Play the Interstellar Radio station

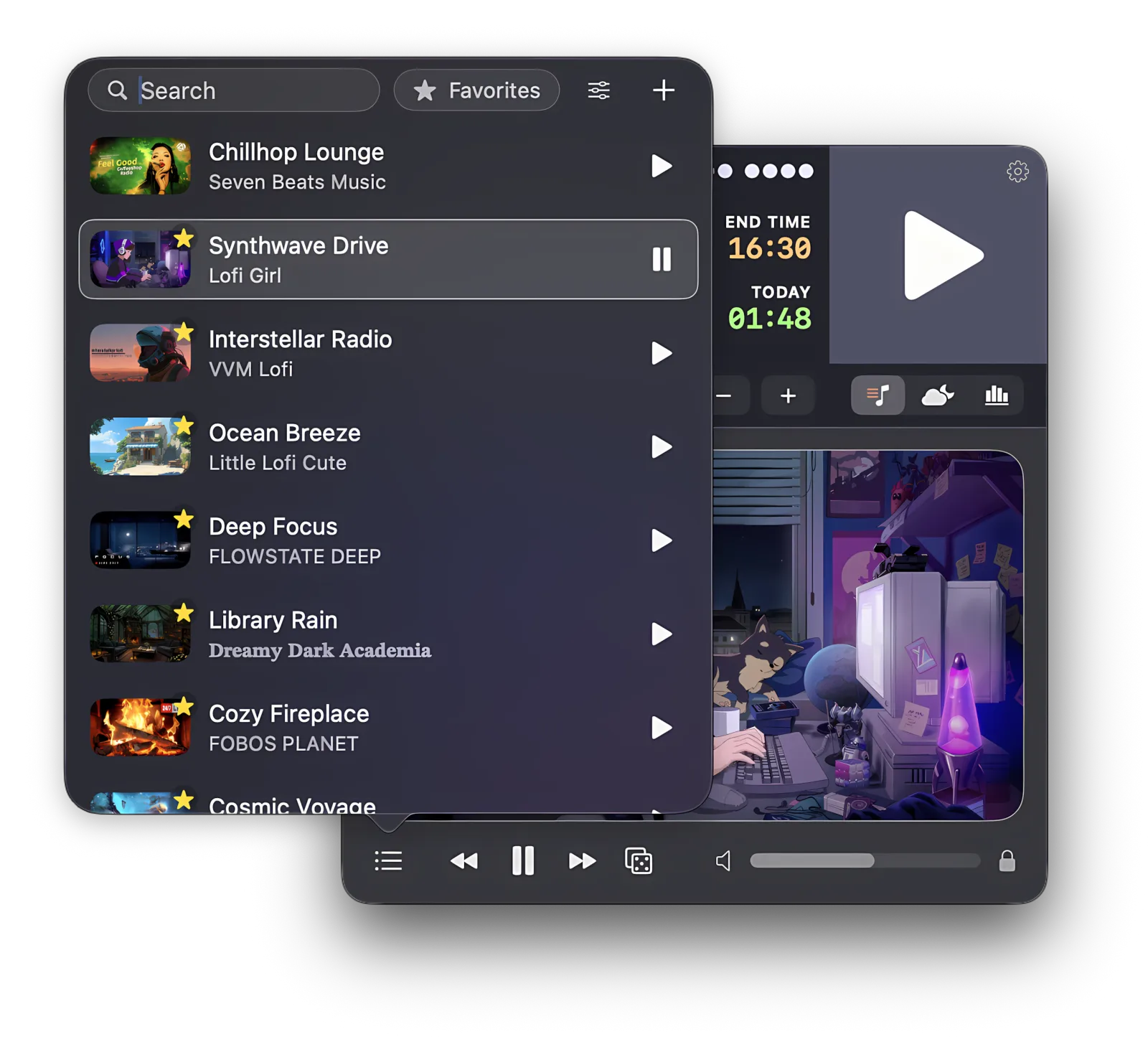(x=661, y=353)
